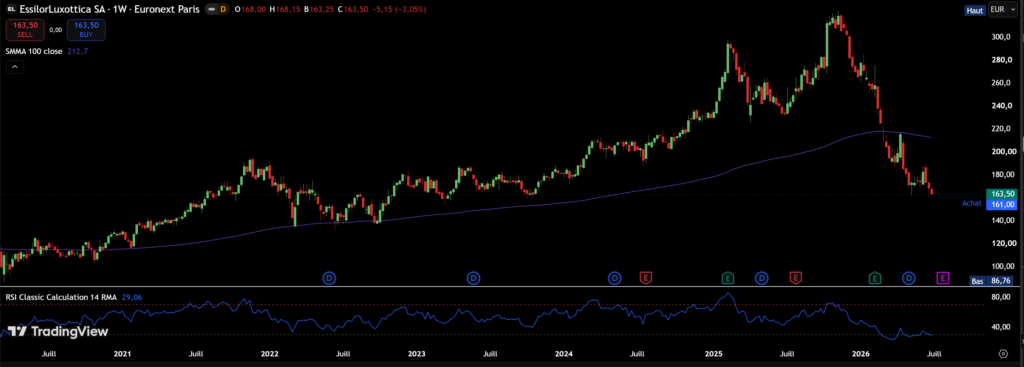Screen dimensions: 1024x367
Task: Click the high price H168,15 value
Action: (284, 9)
